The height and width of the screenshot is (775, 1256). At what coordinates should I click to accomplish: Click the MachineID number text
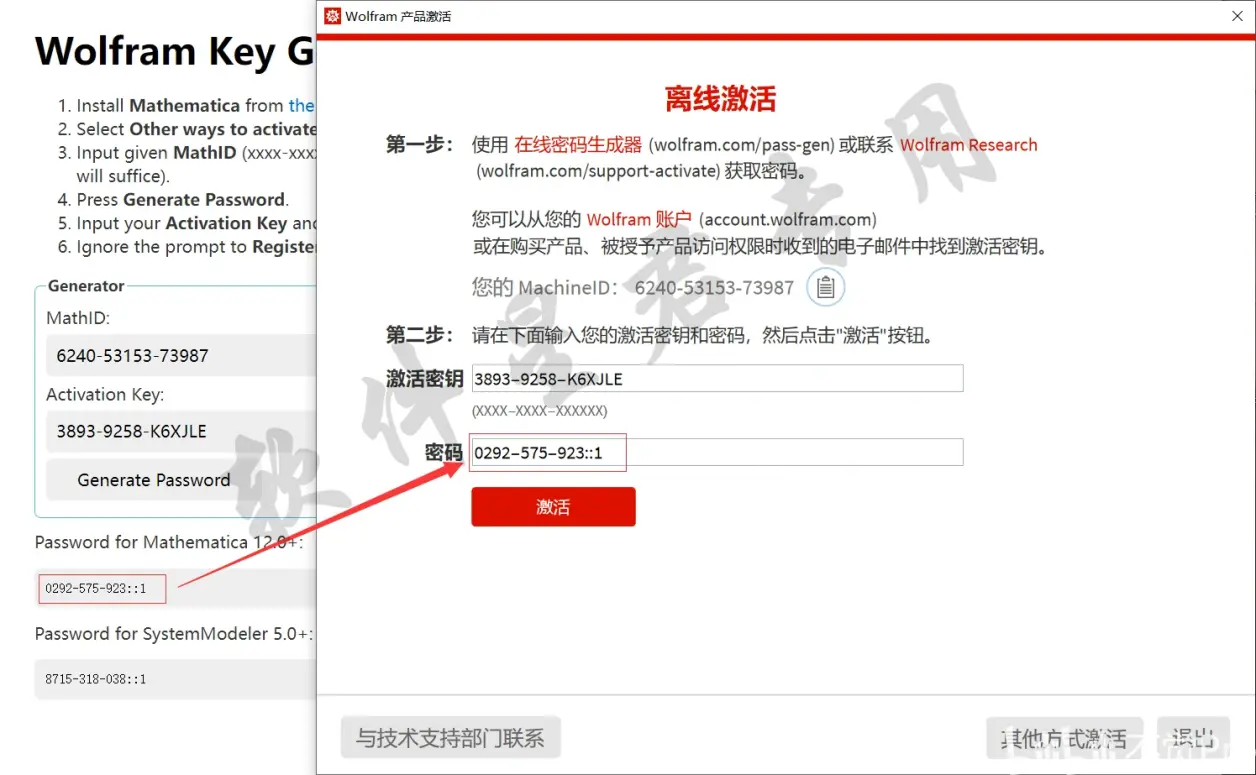click(714, 288)
